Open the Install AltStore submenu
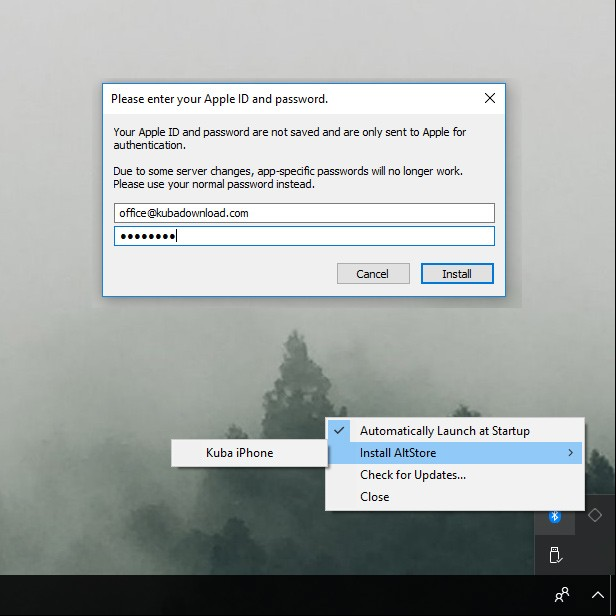Viewport: 616px width, 616px height. pos(455,453)
